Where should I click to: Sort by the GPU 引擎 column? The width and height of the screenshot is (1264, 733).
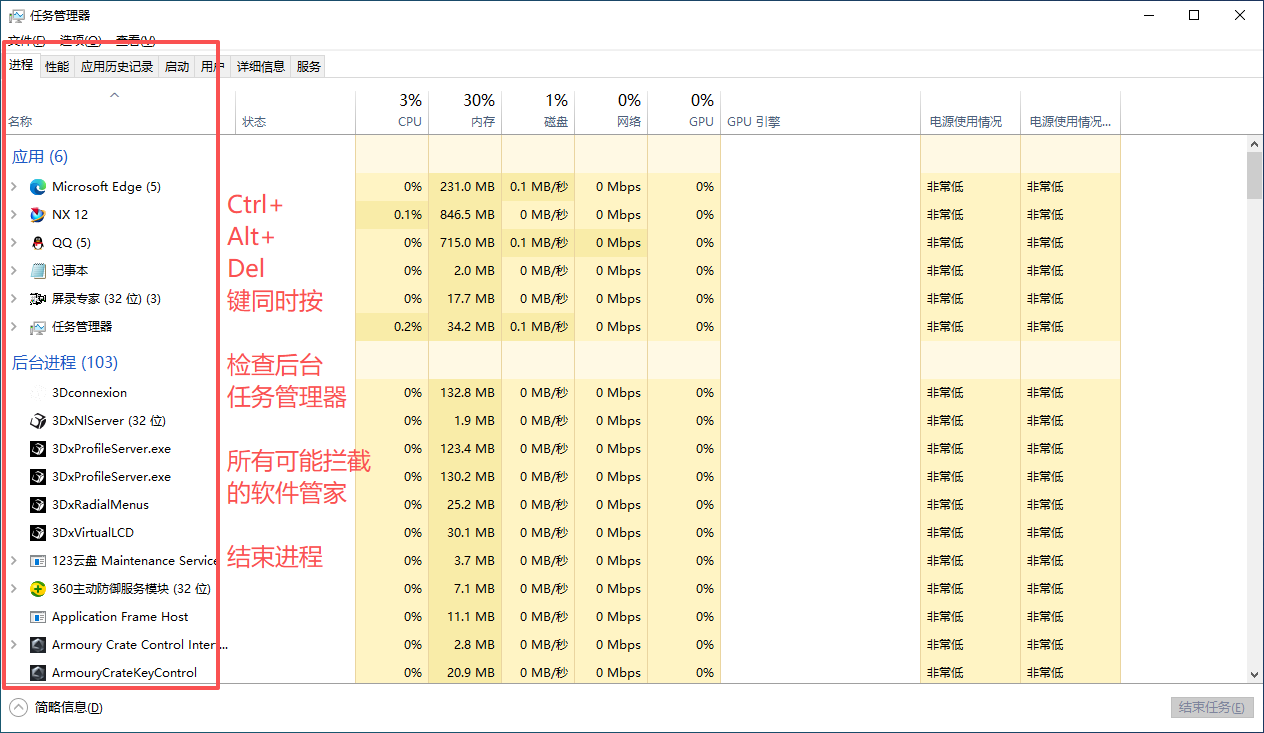coord(820,112)
